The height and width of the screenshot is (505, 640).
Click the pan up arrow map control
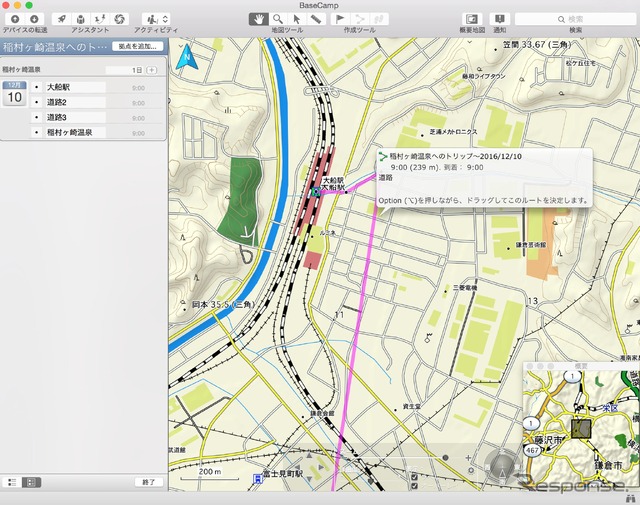click(309, 455)
